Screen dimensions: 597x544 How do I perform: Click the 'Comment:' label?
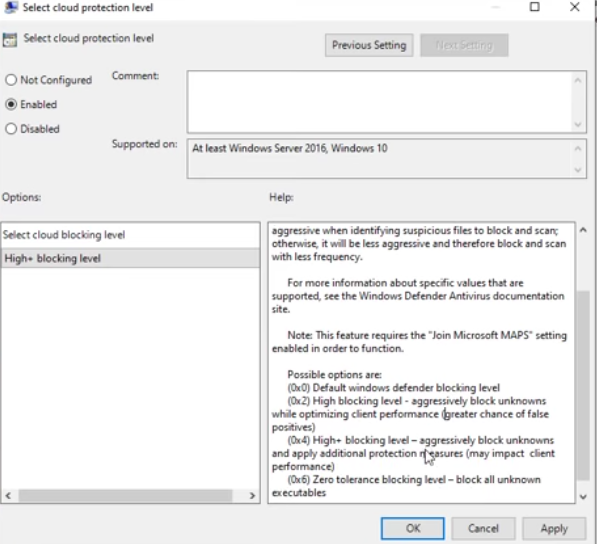[135, 76]
